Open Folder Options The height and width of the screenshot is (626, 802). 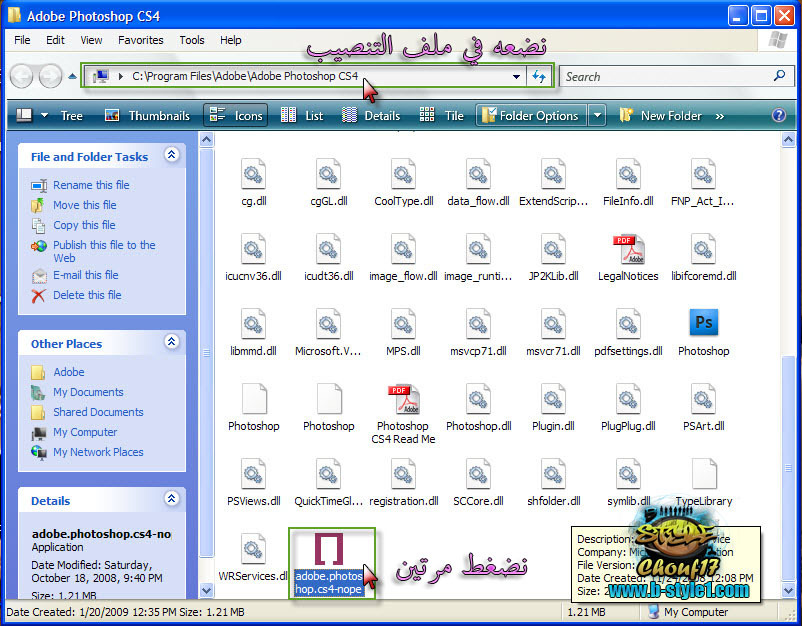pyautogui.click(x=531, y=116)
